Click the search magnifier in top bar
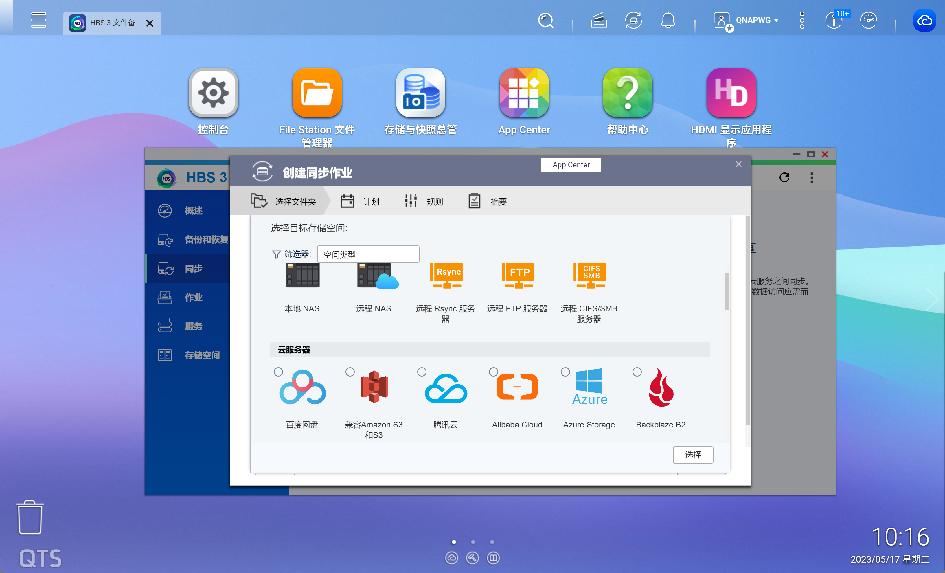The image size is (945, 573). pyautogui.click(x=546, y=20)
